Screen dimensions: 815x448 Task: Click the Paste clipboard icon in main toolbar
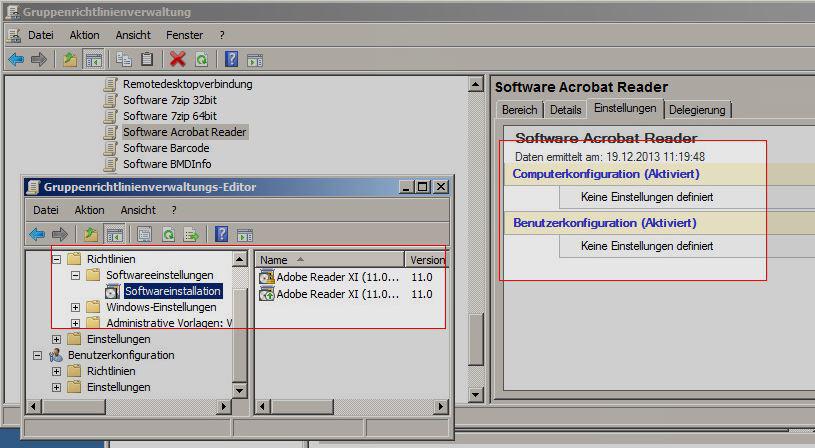click(x=147, y=59)
